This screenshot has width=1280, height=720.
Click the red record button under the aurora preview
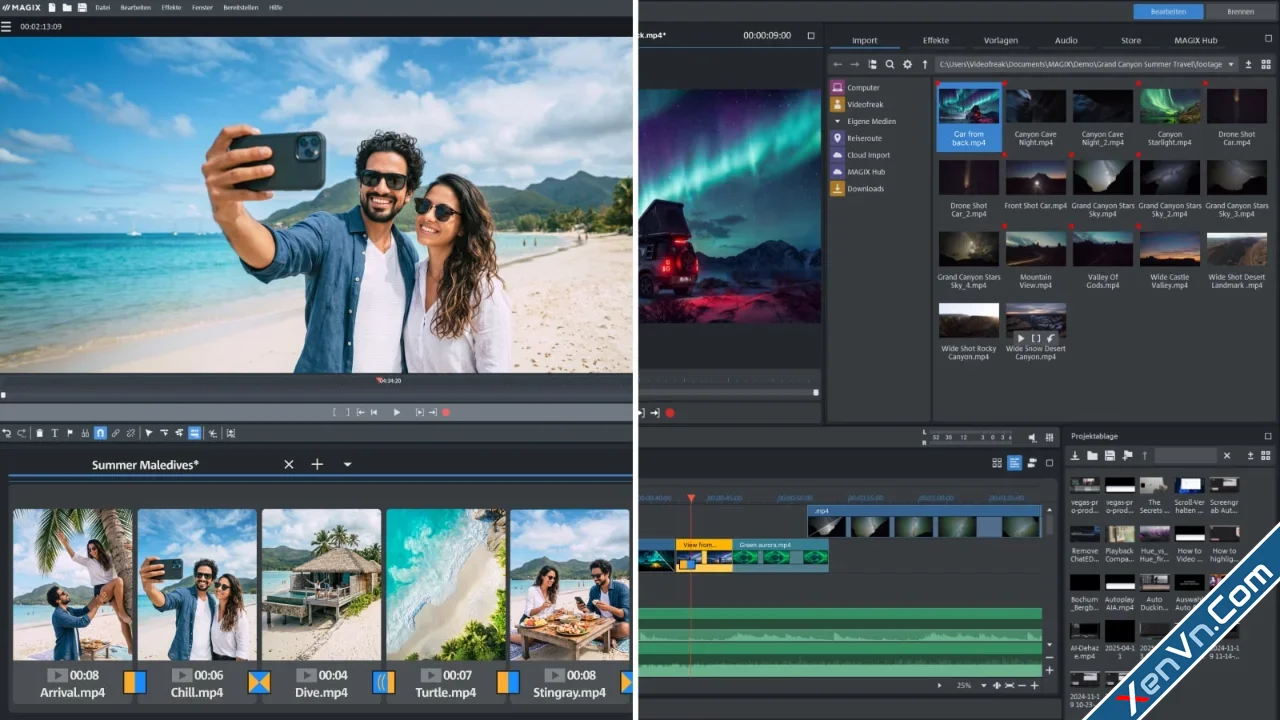tap(670, 413)
